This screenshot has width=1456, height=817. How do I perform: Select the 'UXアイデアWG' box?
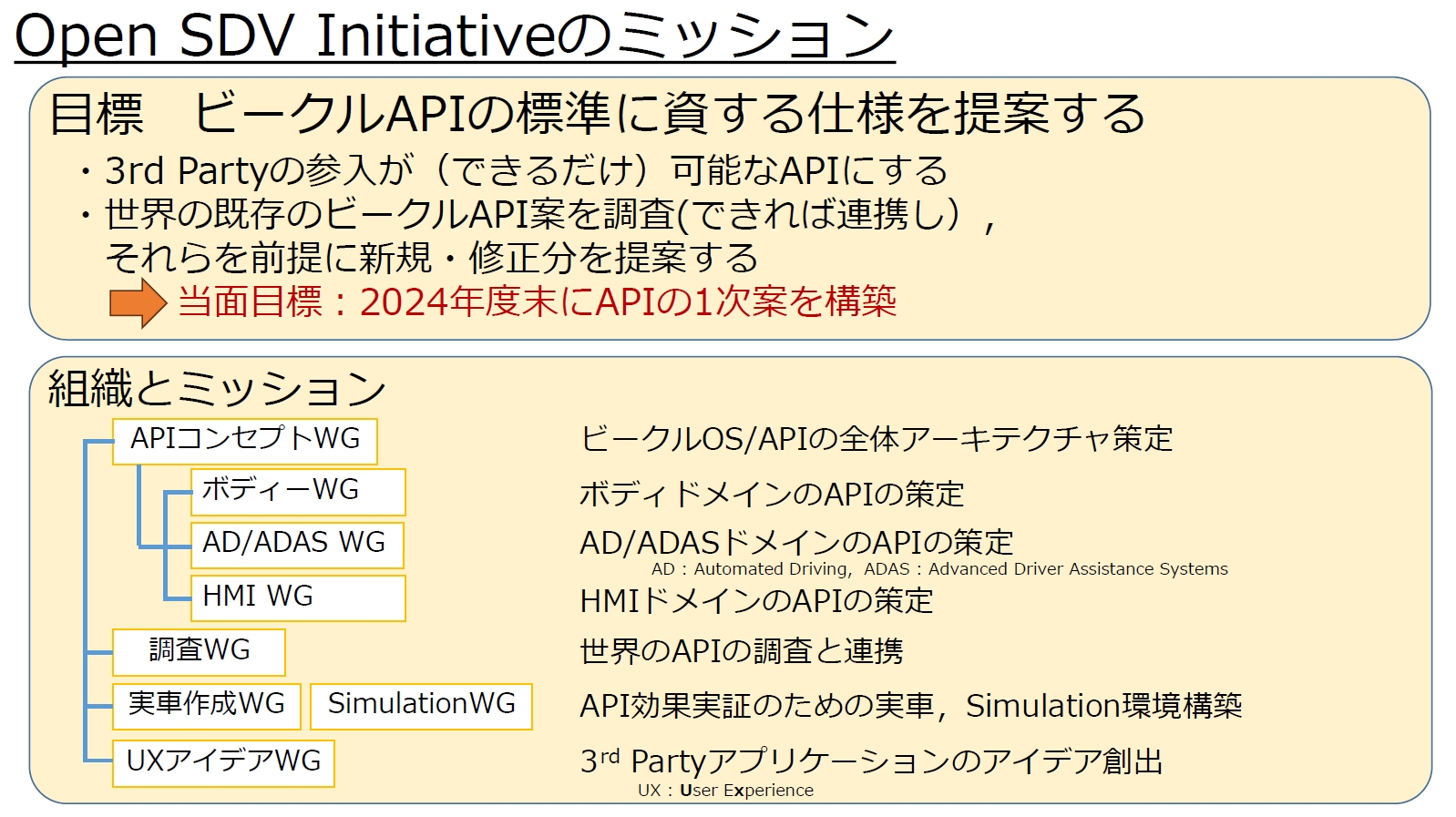(223, 762)
